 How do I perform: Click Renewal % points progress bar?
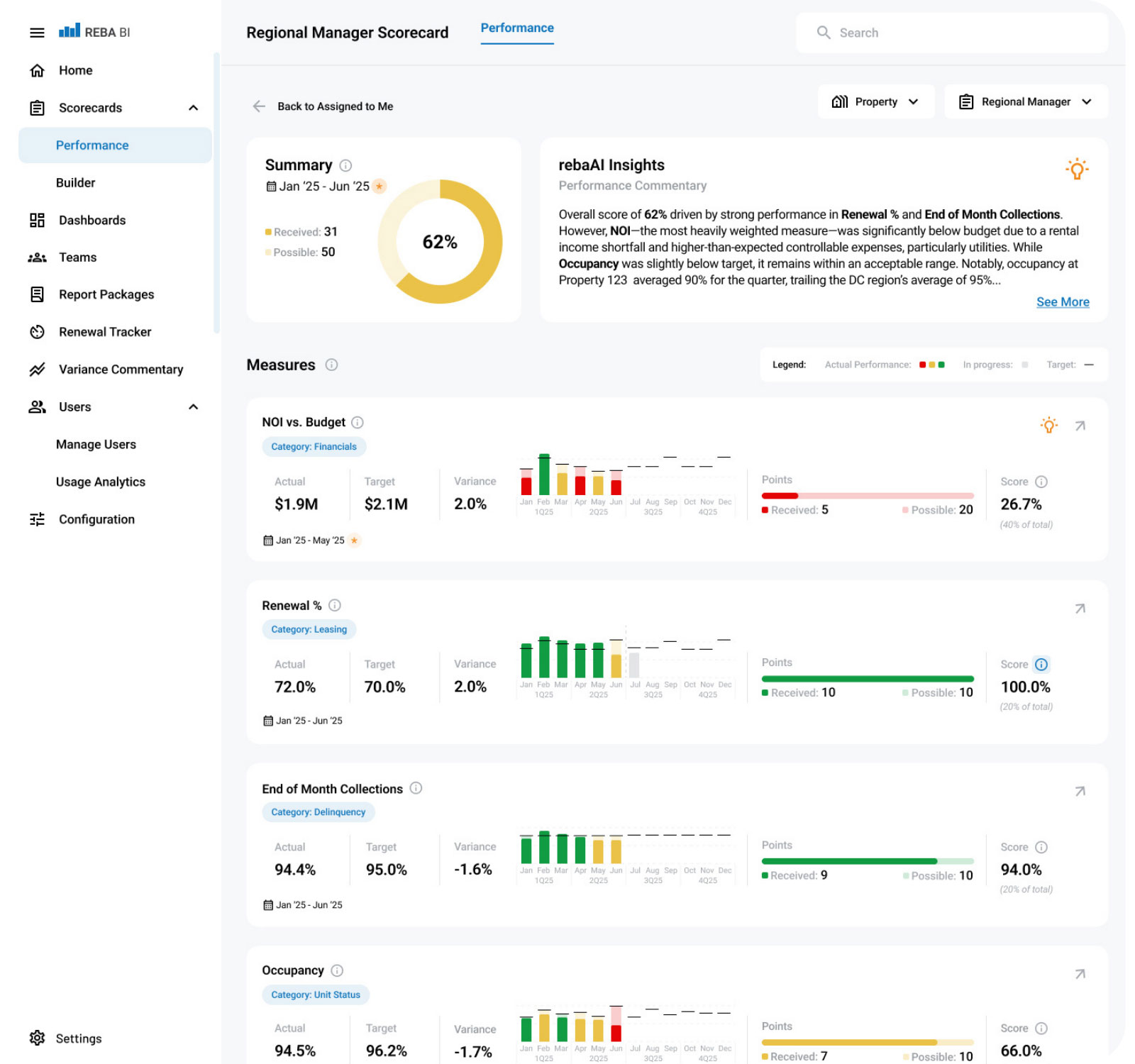coord(868,679)
